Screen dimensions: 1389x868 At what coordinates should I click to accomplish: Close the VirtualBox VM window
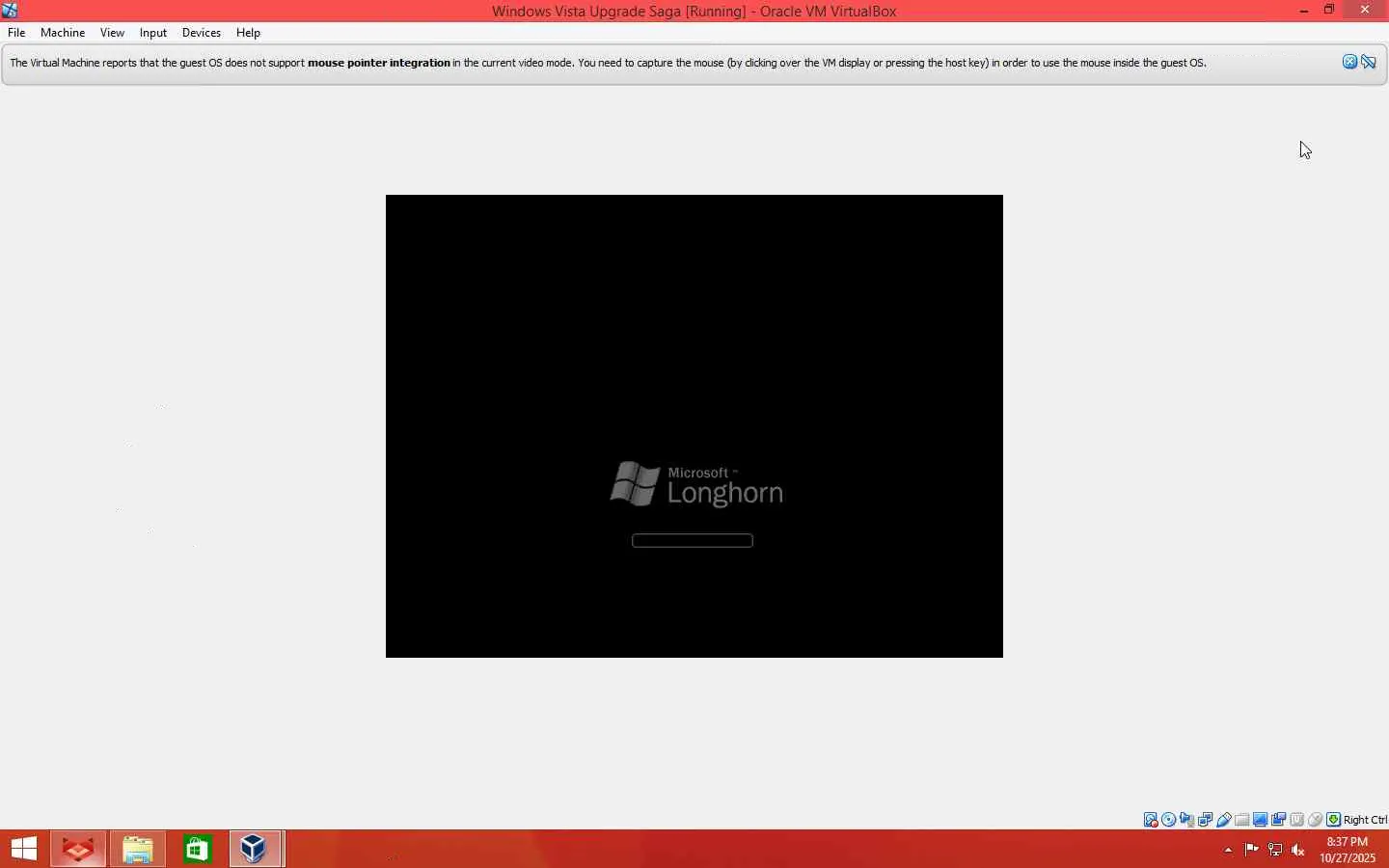click(1365, 11)
